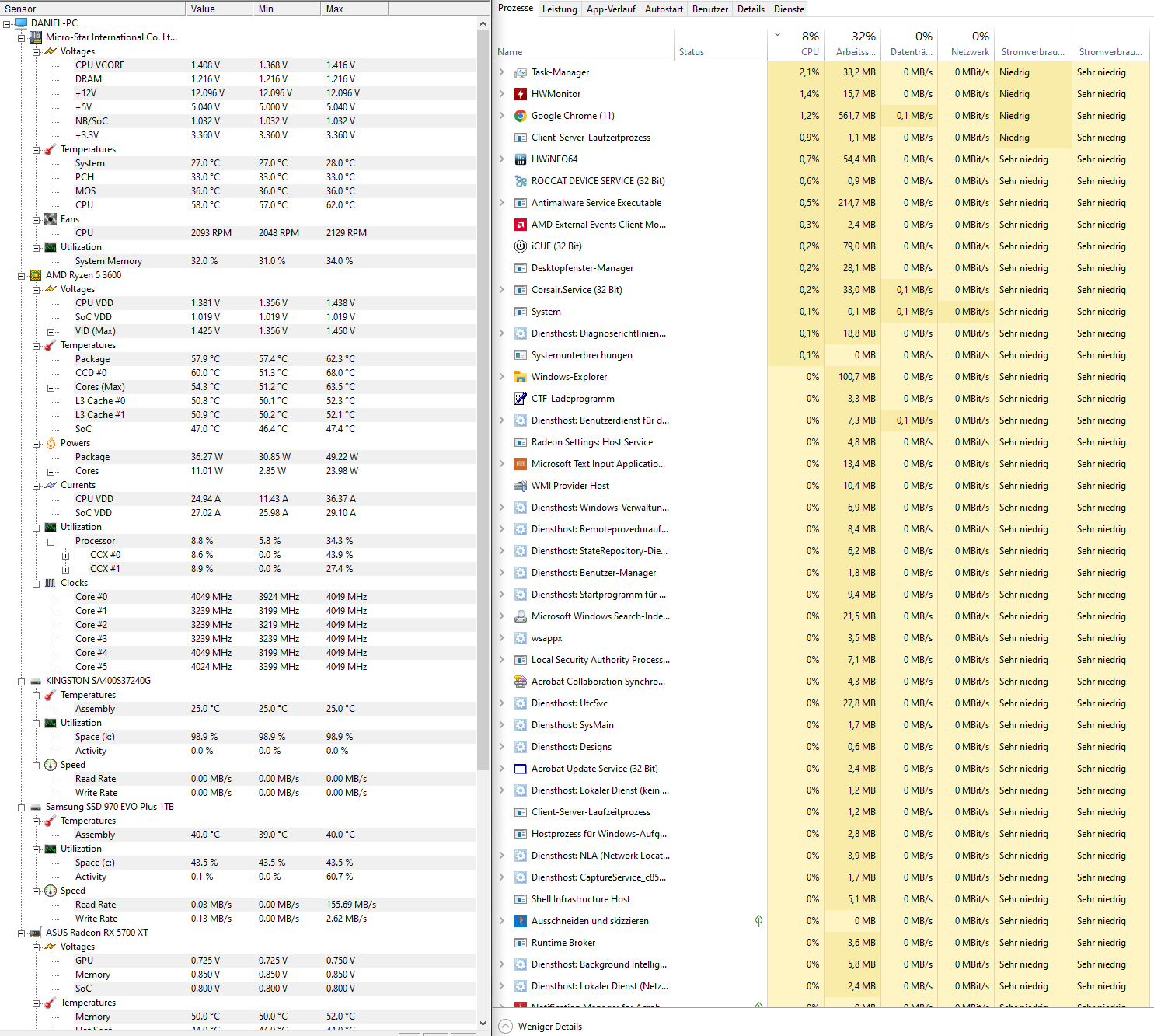Open the column options dropdown arrow above CPU
Image resolution: width=1154 pixels, height=1036 pixels.
click(x=778, y=35)
